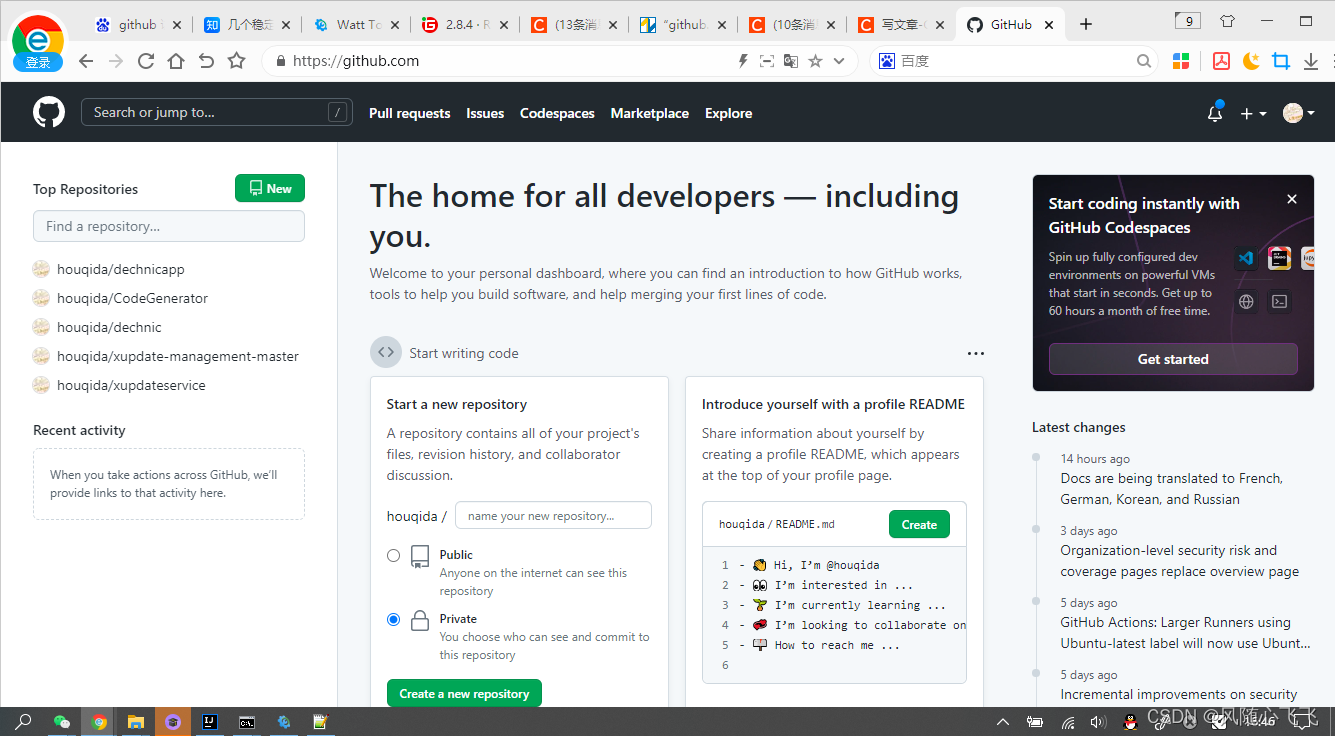Click the Find a repository input
The width and height of the screenshot is (1335, 736).
[x=169, y=226]
